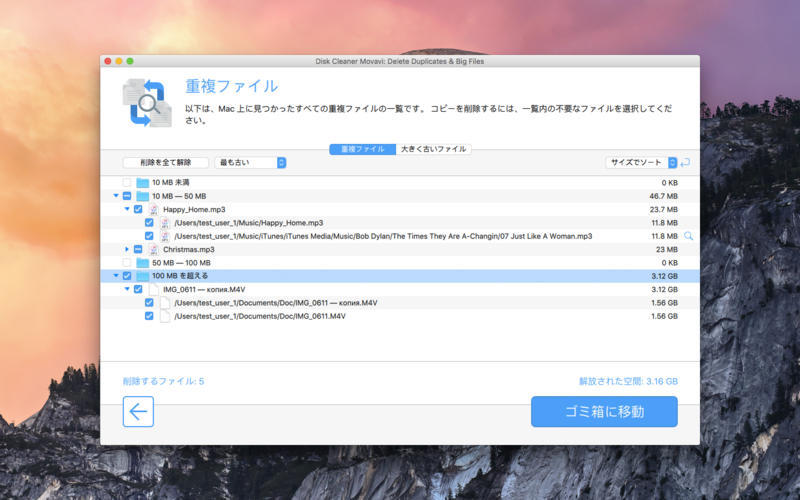Click the folder icon for 50 MB — 100 MB
This screenshot has width=800, height=500.
coord(142,263)
